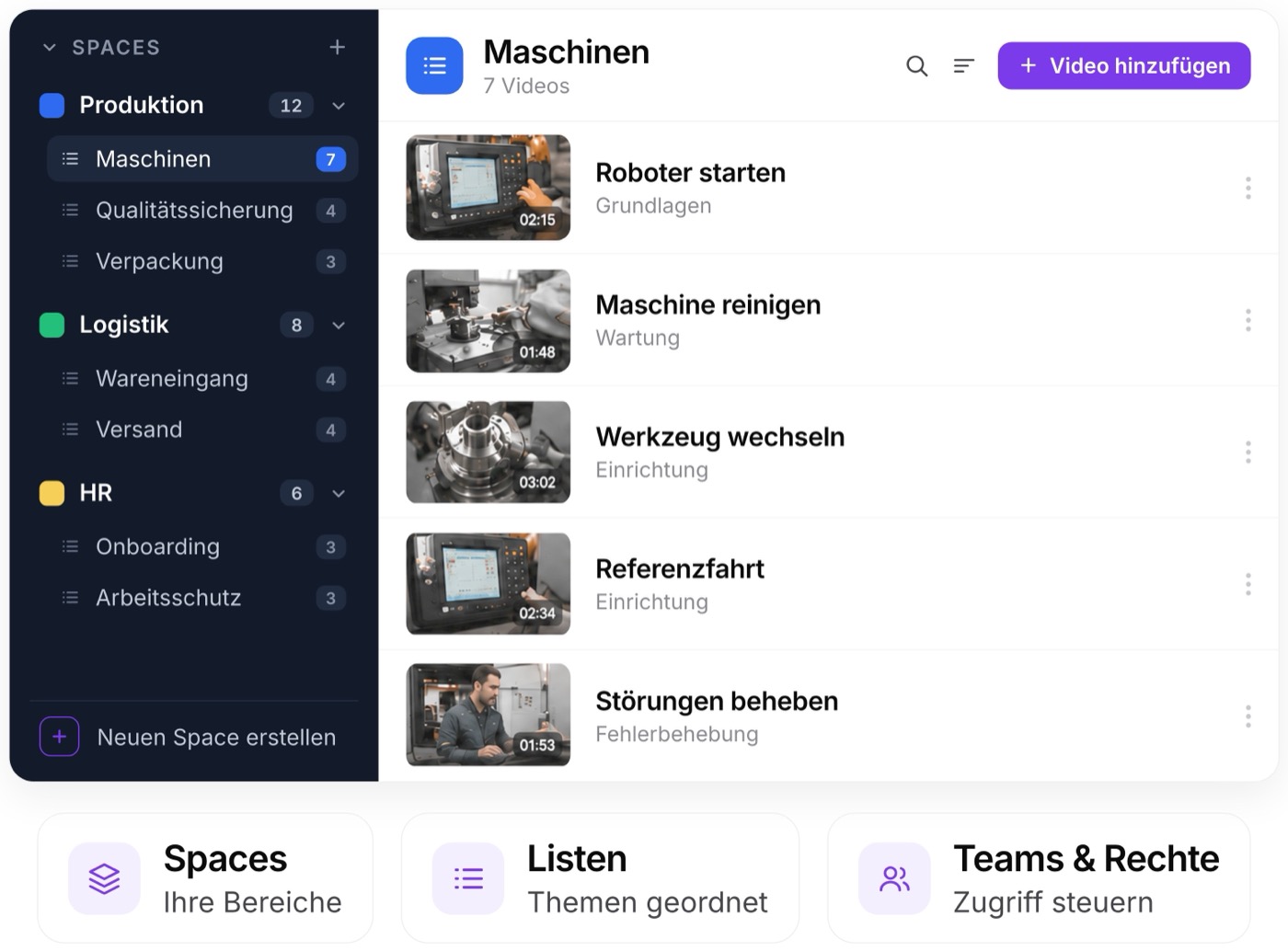Open the three-dot menu for Maschine reinigen

point(1248,320)
